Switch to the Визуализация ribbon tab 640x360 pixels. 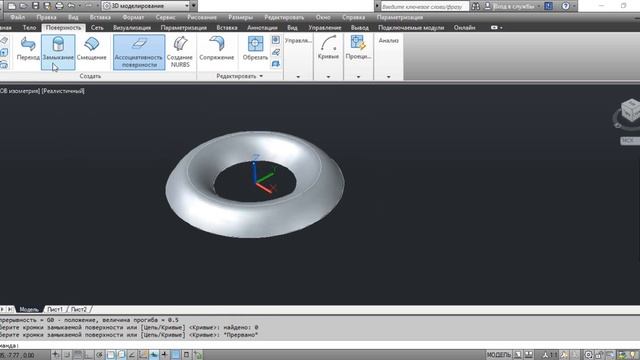[x=132, y=28]
